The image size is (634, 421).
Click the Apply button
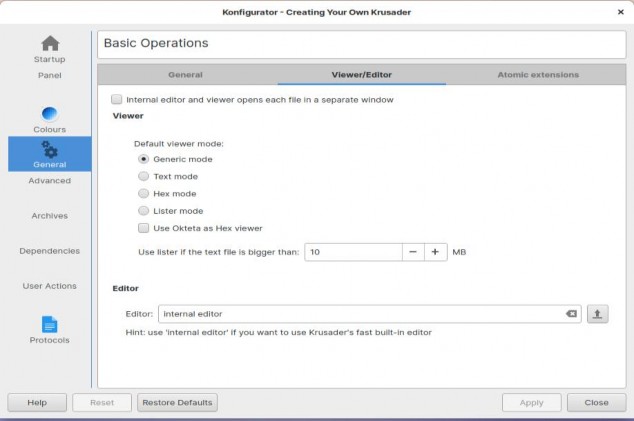point(531,402)
